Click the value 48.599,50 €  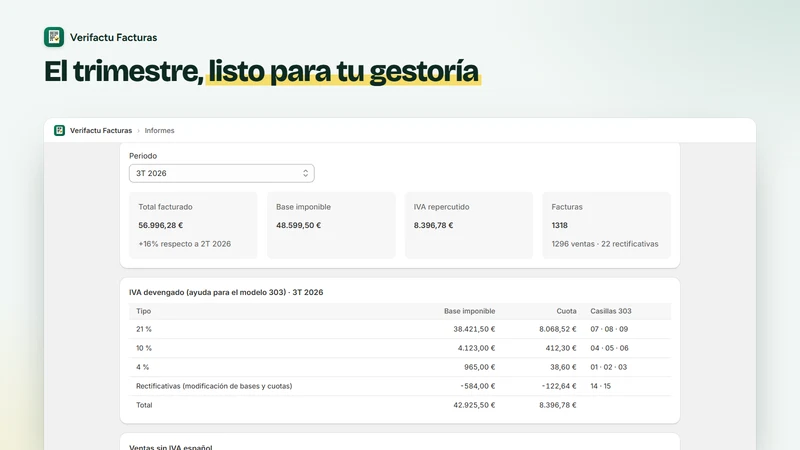(x=298, y=225)
